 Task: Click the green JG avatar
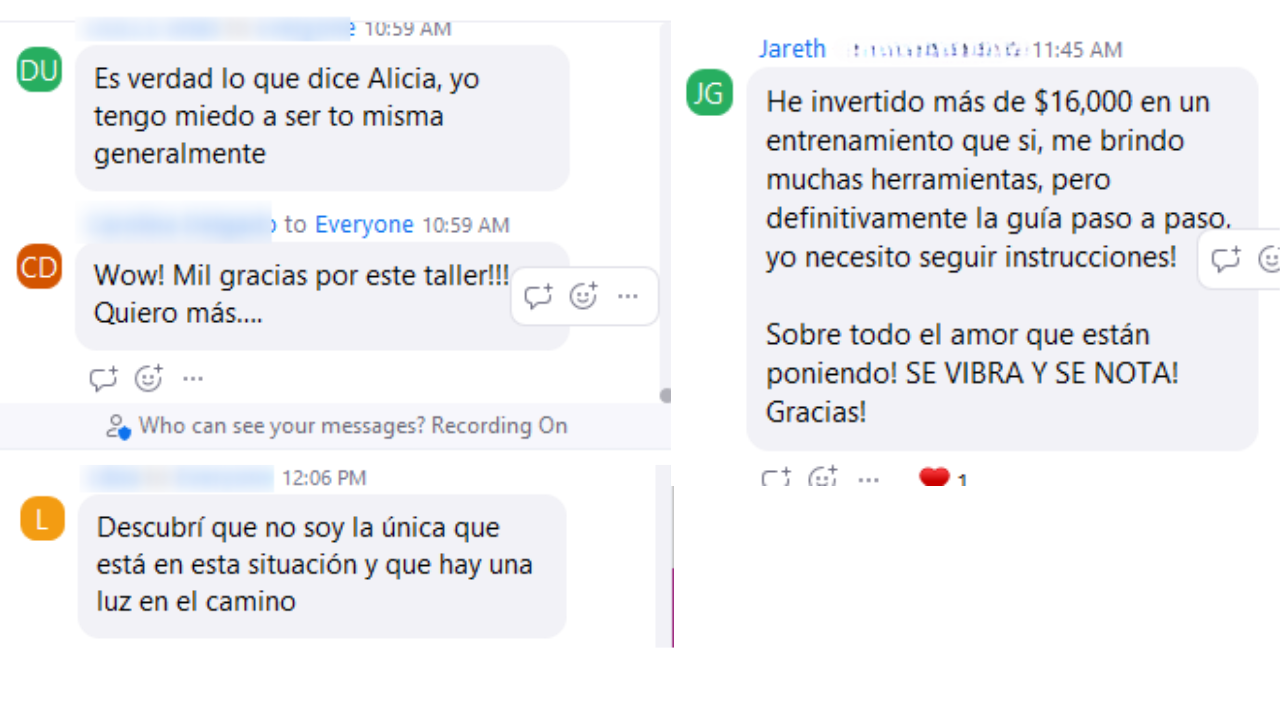(x=709, y=93)
